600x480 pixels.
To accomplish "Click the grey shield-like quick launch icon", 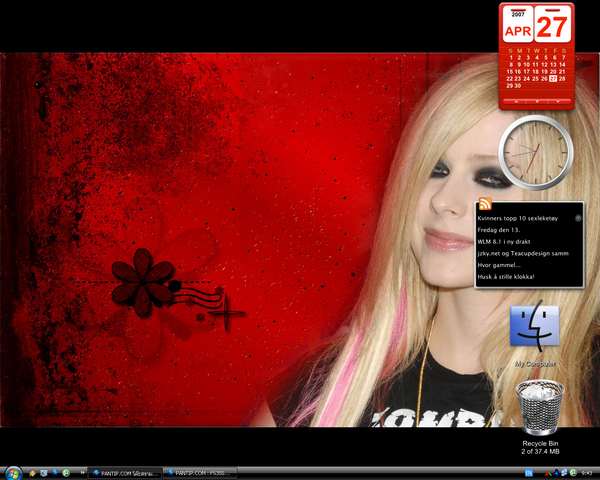I will [44, 473].
